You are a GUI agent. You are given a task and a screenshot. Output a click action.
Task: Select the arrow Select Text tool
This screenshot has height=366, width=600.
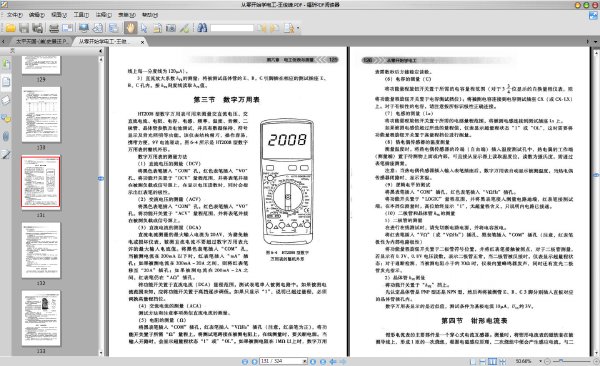[144, 28]
